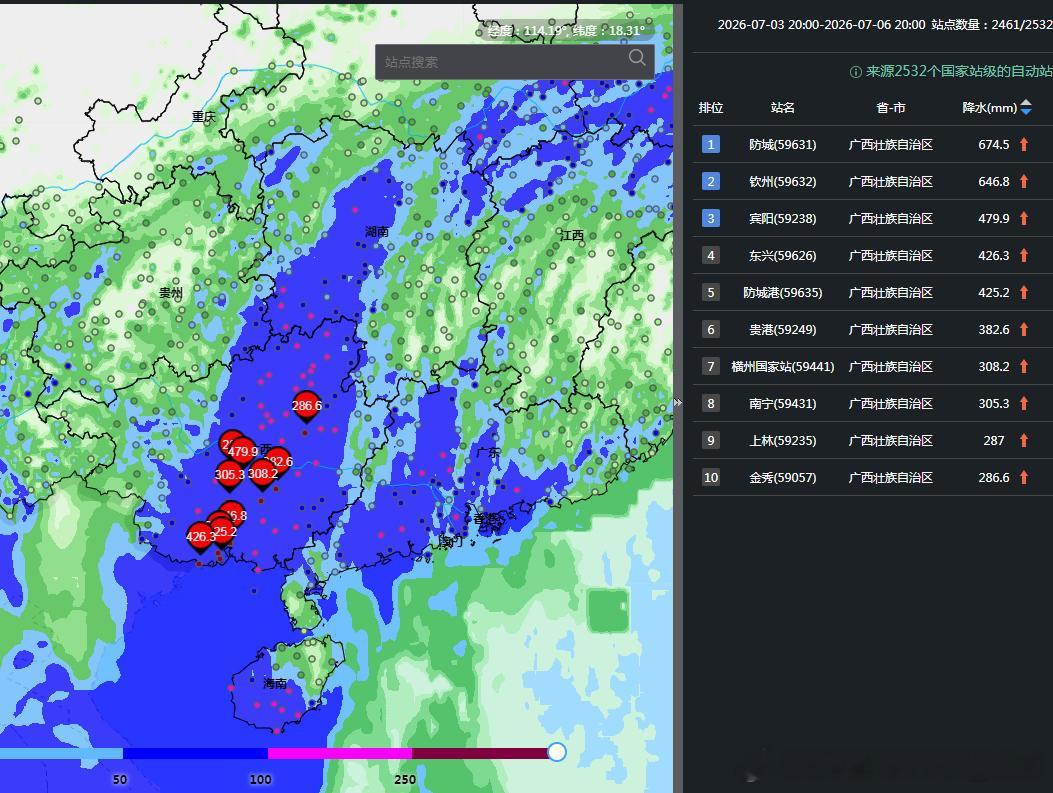Click the magnifier search icon
This screenshot has width=1053, height=793.
point(637,58)
